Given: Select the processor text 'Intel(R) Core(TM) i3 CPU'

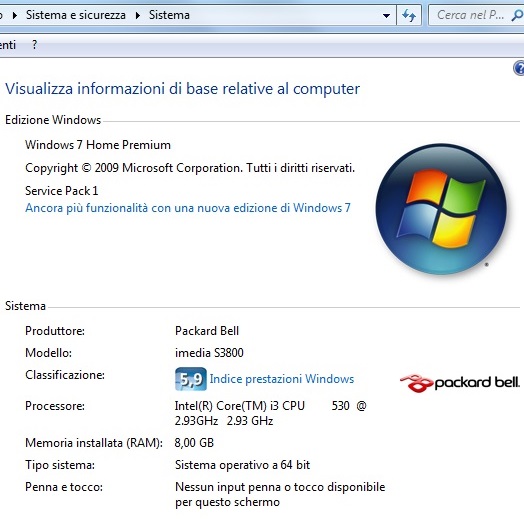Looking at the screenshot, I should click(240, 406).
